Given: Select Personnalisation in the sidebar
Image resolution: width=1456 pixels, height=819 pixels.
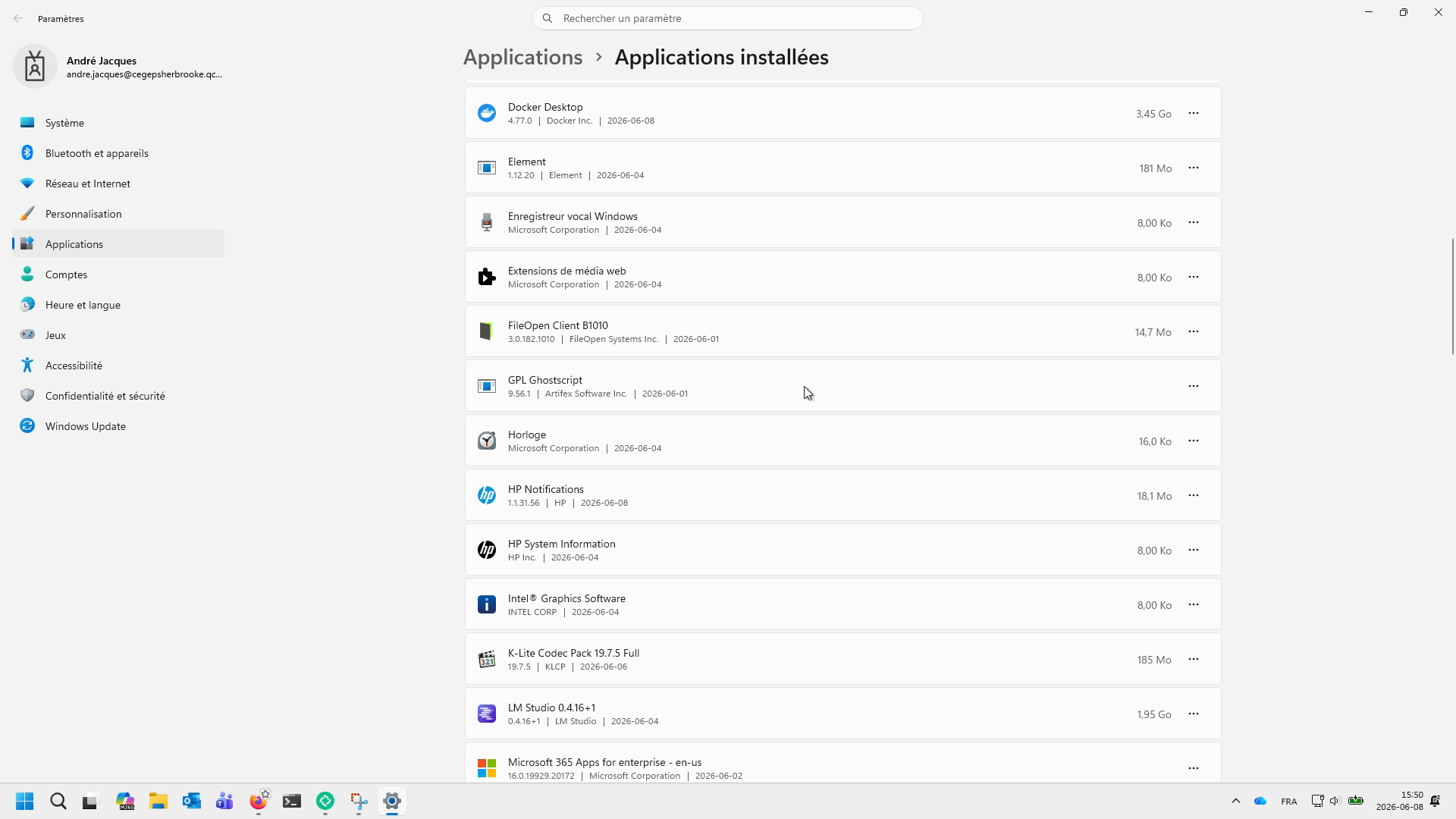Looking at the screenshot, I should click(118, 214).
